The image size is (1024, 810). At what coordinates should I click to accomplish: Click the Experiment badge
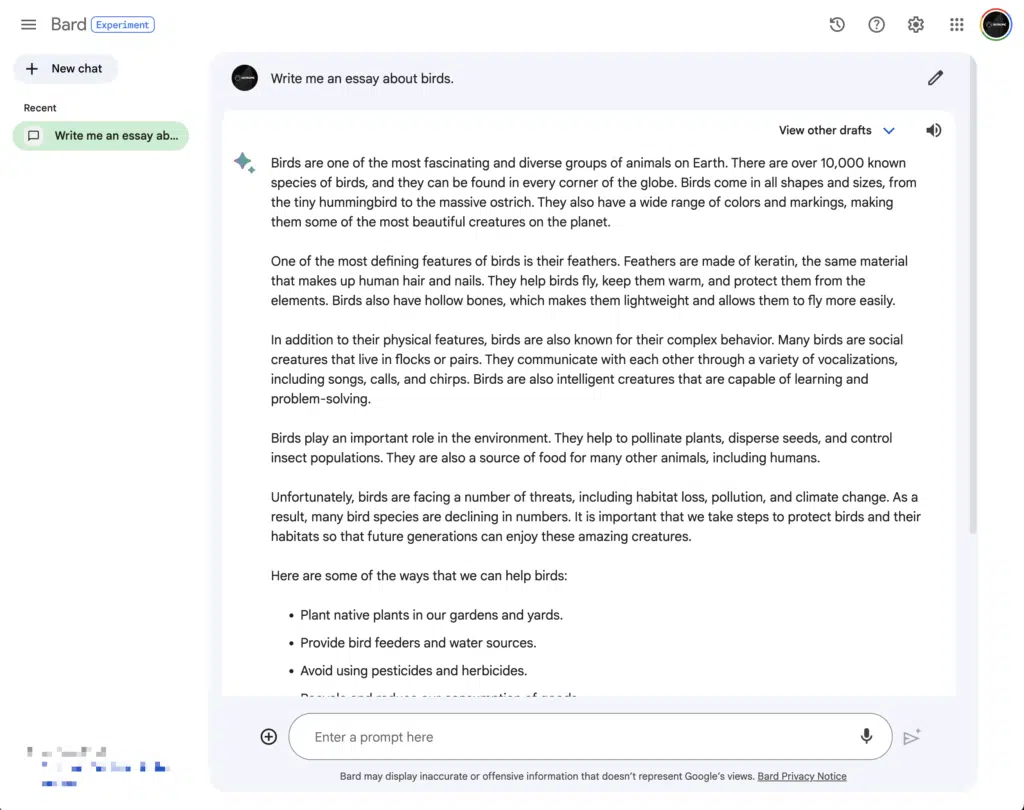coord(123,25)
